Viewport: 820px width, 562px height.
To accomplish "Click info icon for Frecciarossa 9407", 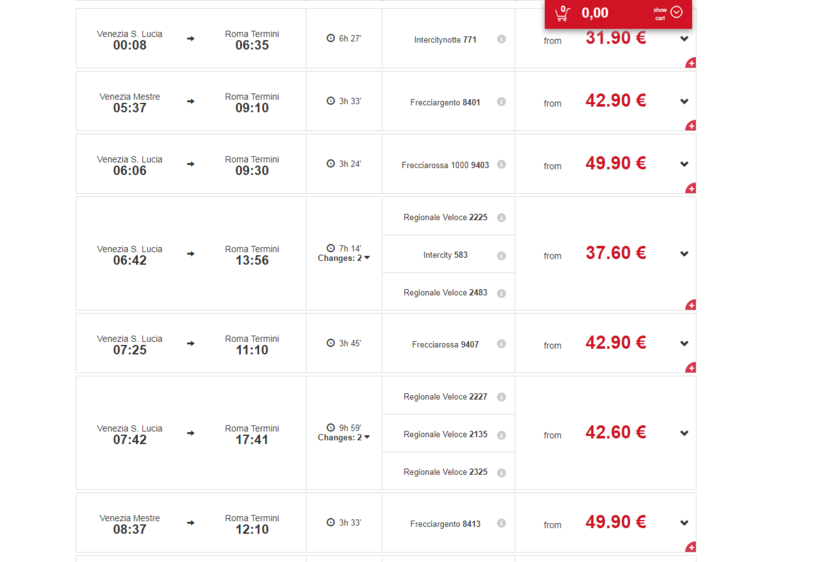I will pos(501,344).
